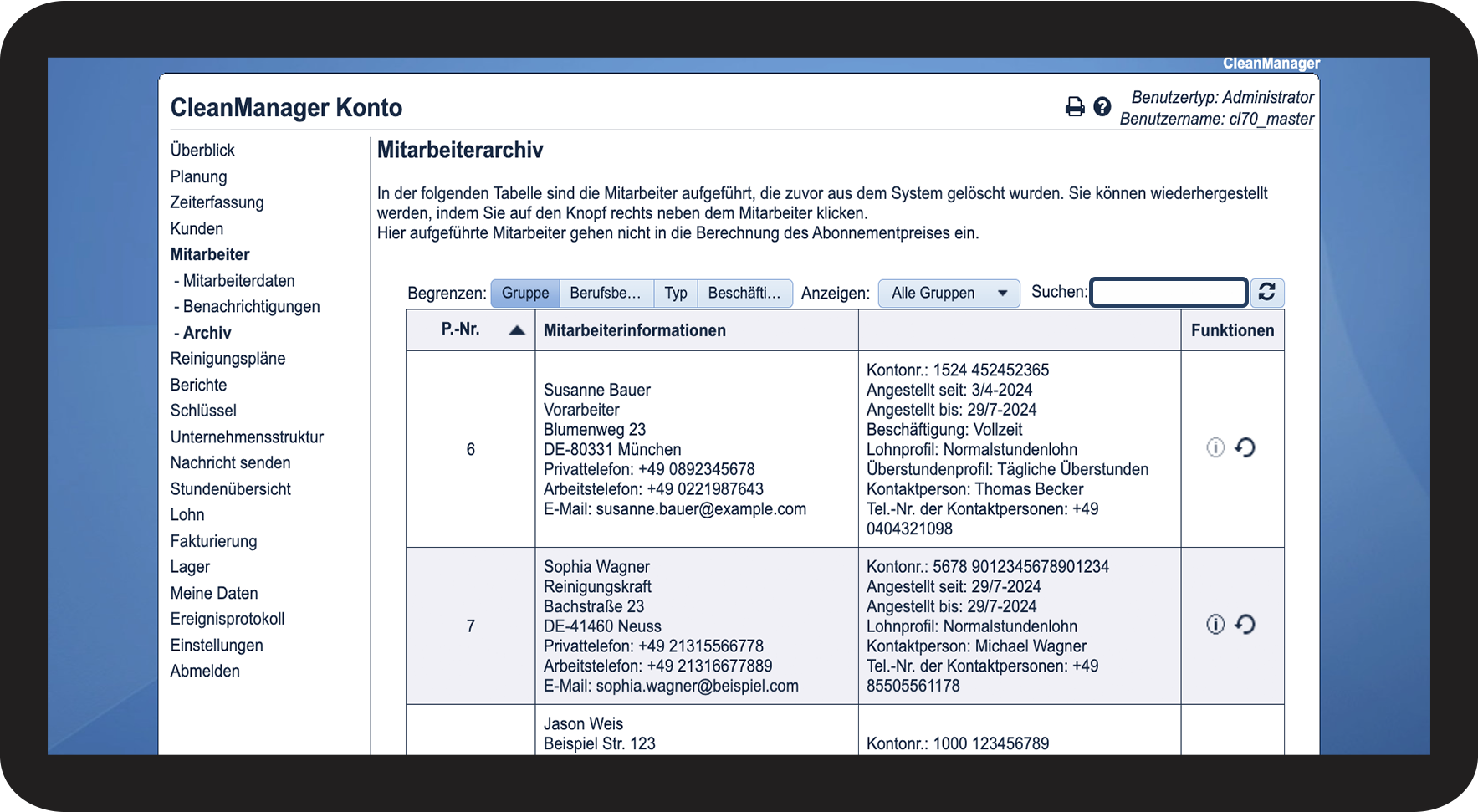Navigate to Fakturierung page
This screenshot has height=812, width=1478.
click(213, 541)
